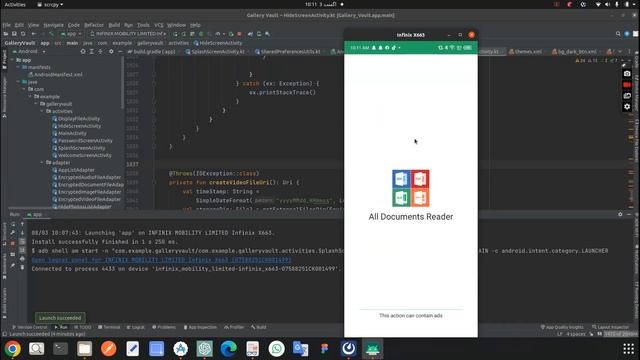640x360 pixels.
Task: Click the open-file toolbar icon
Action: point(6,34)
